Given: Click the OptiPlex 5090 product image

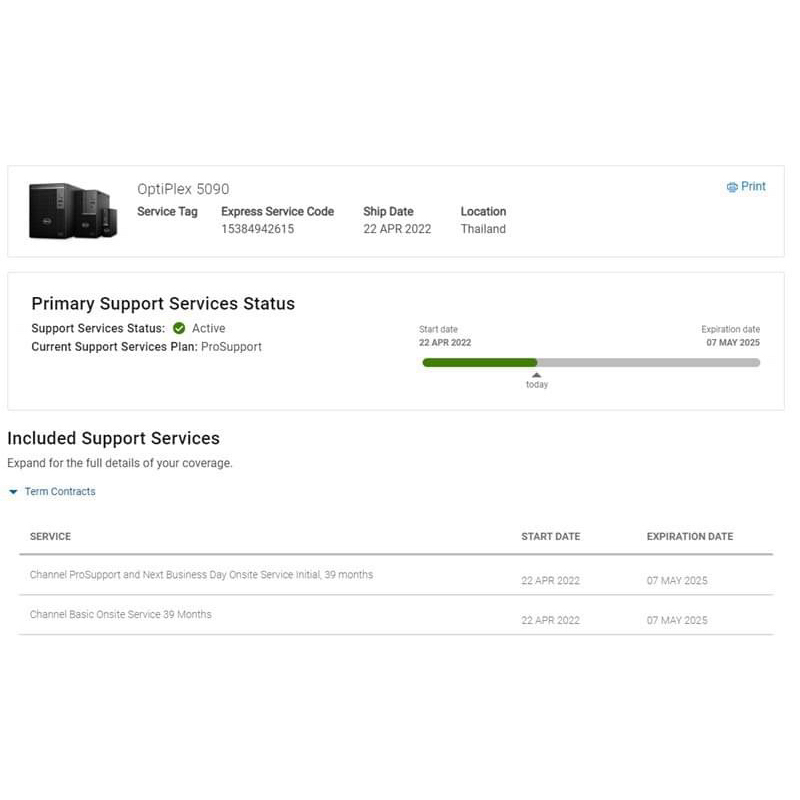Looking at the screenshot, I should click(x=72, y=211).
